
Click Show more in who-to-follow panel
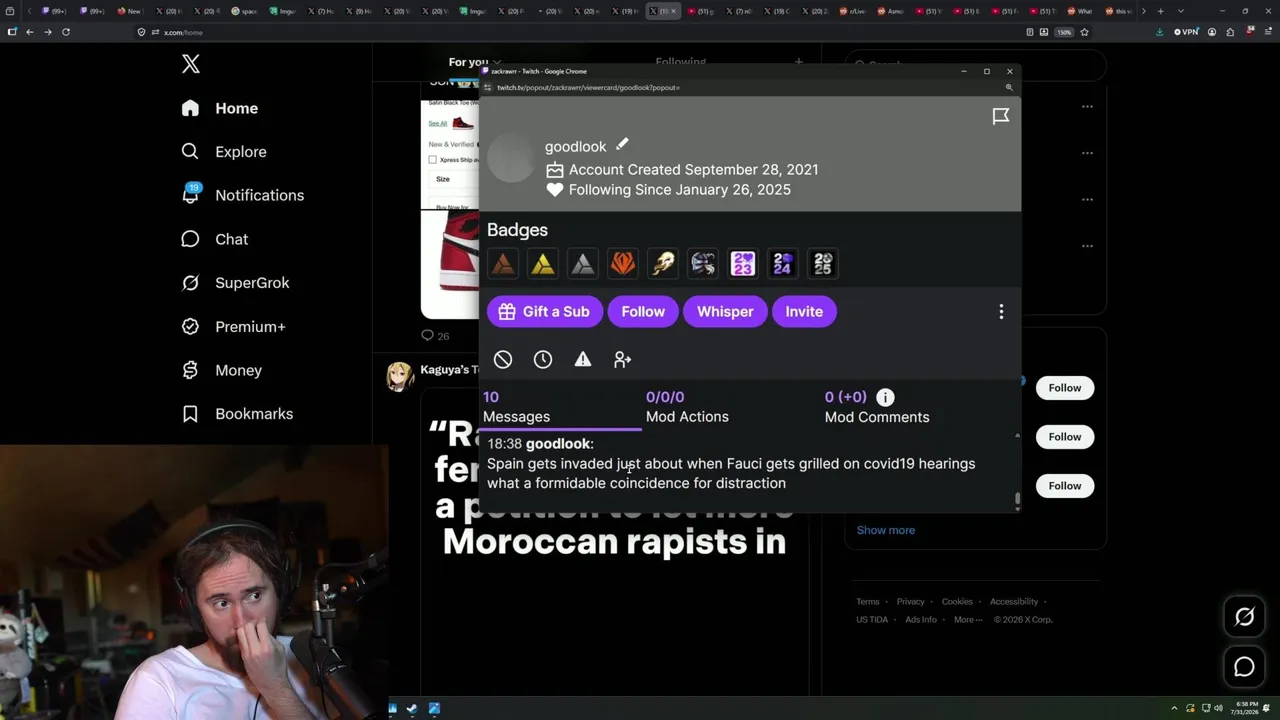coord(886,530)
